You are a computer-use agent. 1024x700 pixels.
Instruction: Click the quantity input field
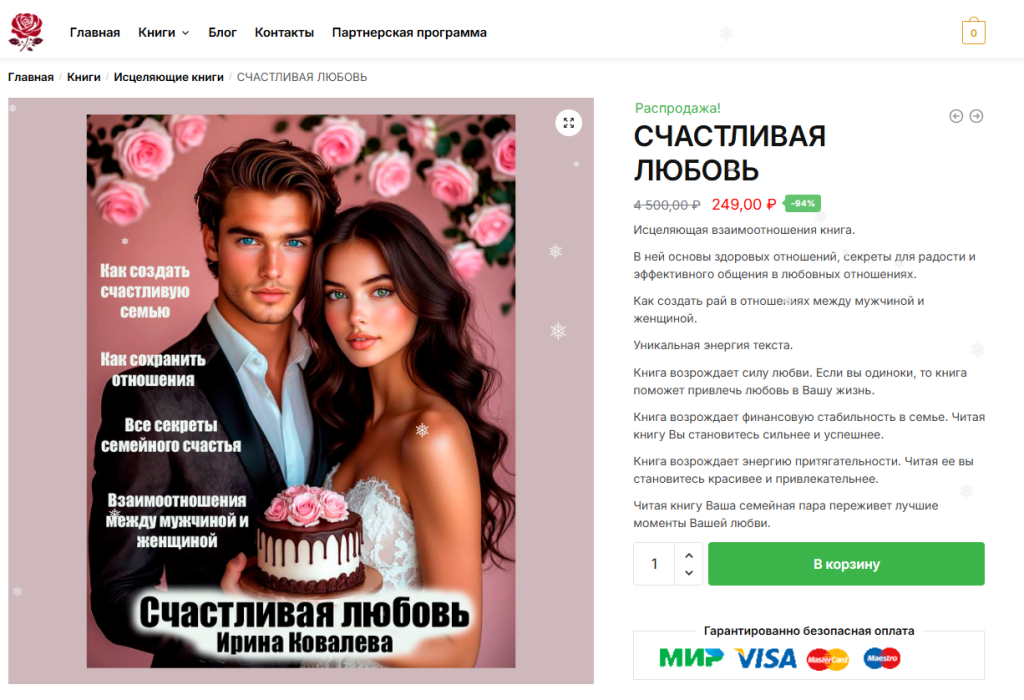654,564
